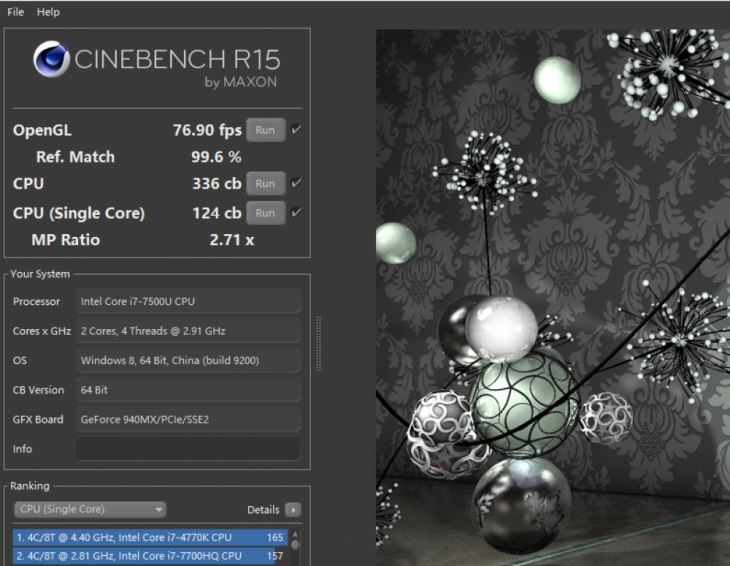
Task: Click the Cores x GHz field
Action: tap(188, 331)
